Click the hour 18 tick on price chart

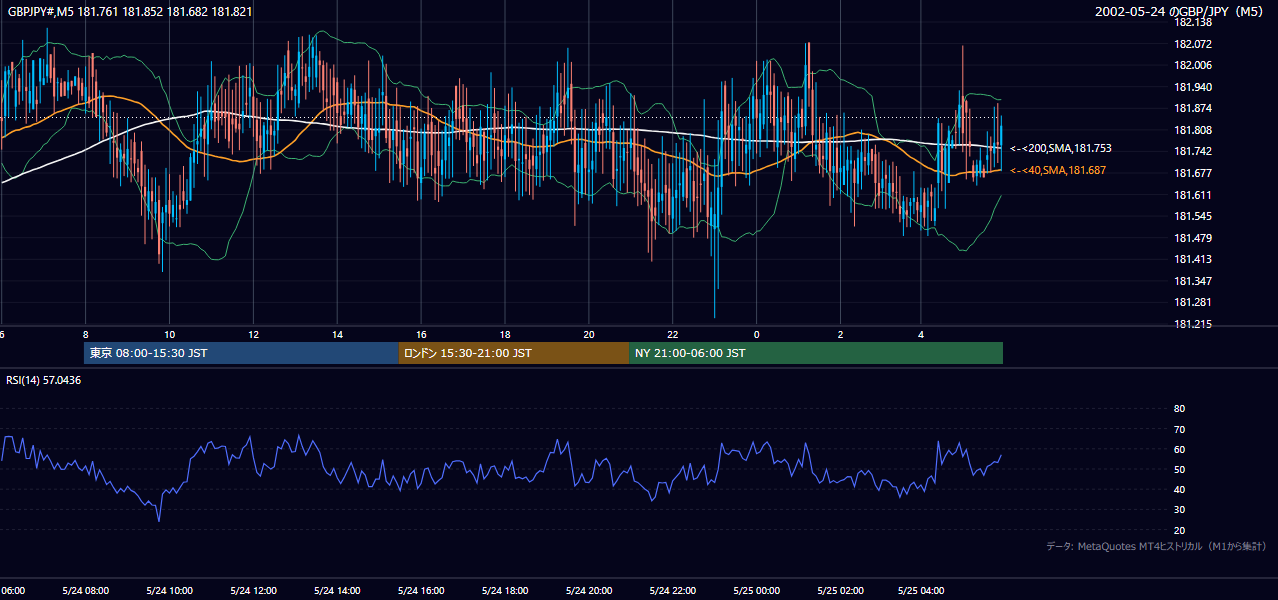(x=505, y=334)
